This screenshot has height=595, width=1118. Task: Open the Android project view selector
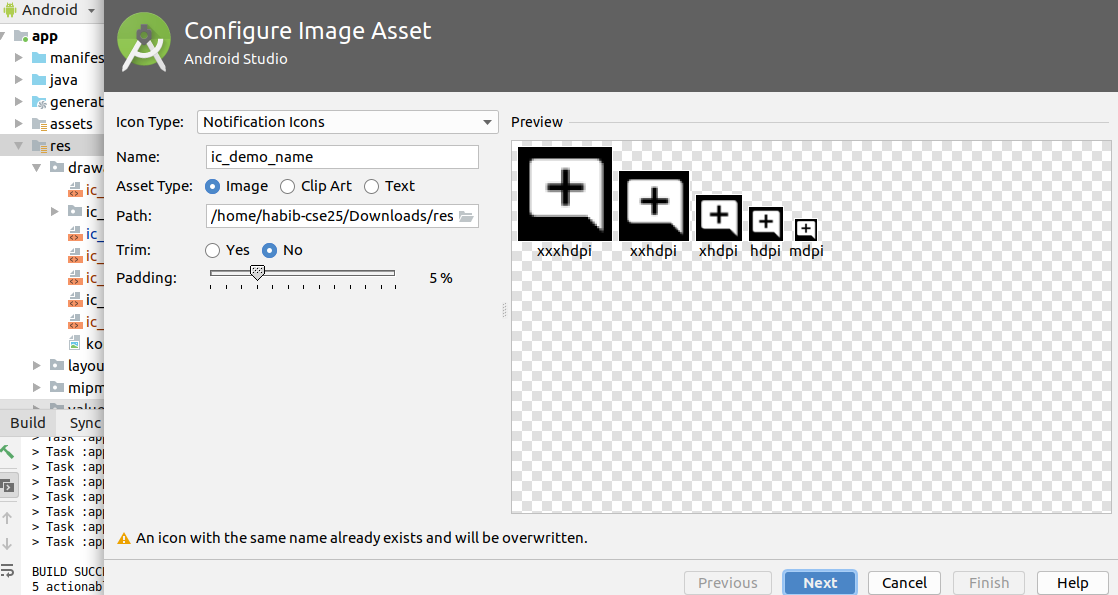(50, 10)
